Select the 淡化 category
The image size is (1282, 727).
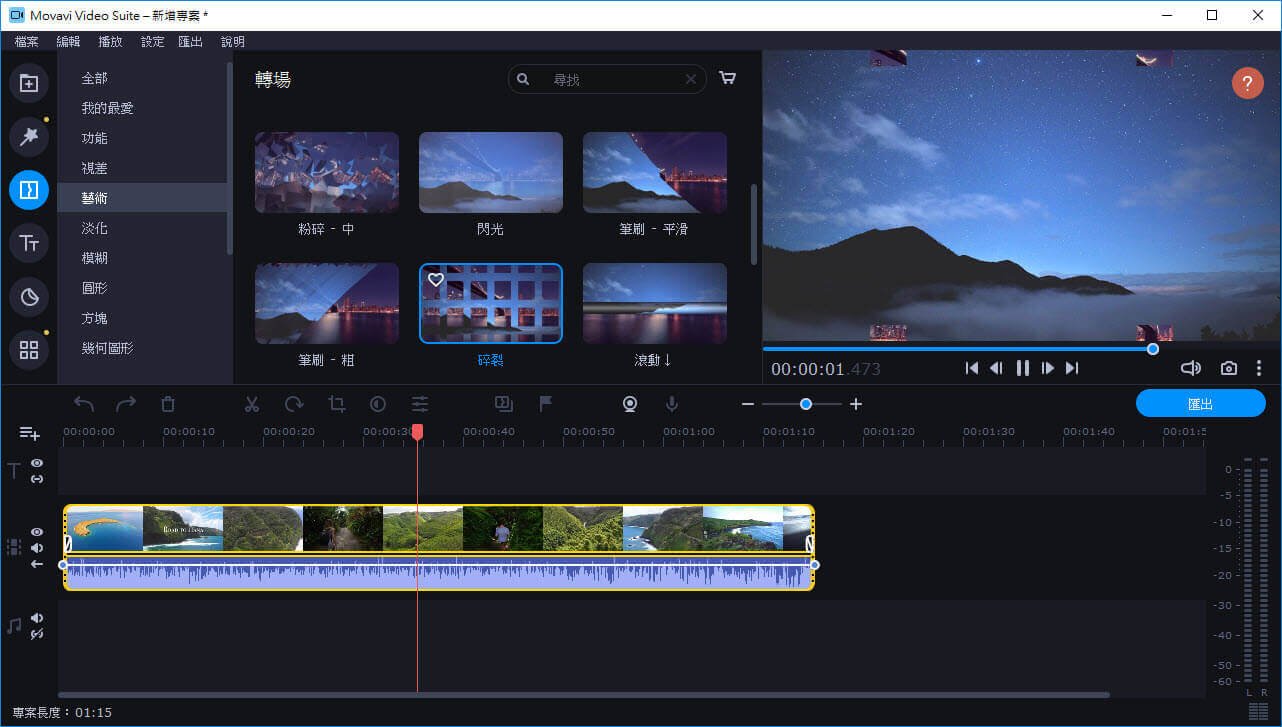click(142, 228)
